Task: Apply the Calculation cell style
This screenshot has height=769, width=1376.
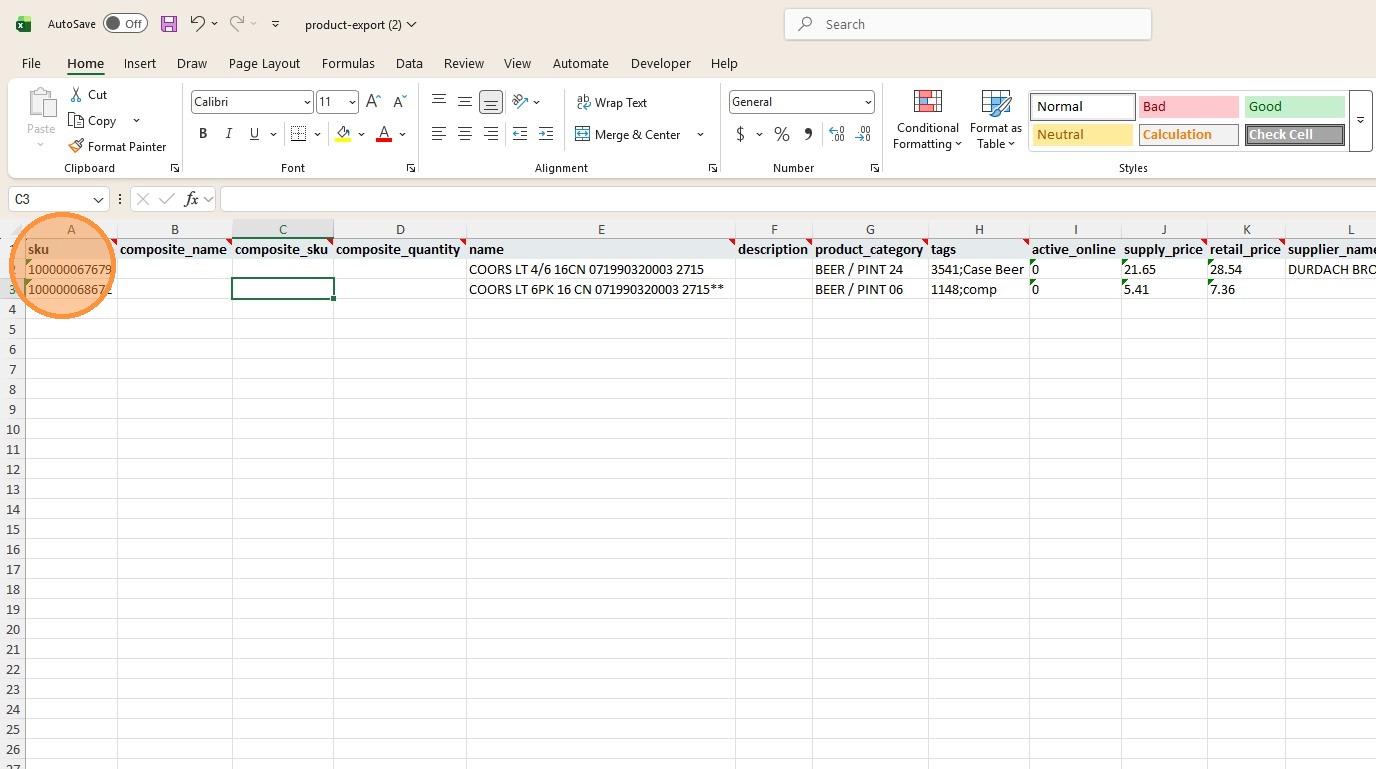Action: (1189, 134)
